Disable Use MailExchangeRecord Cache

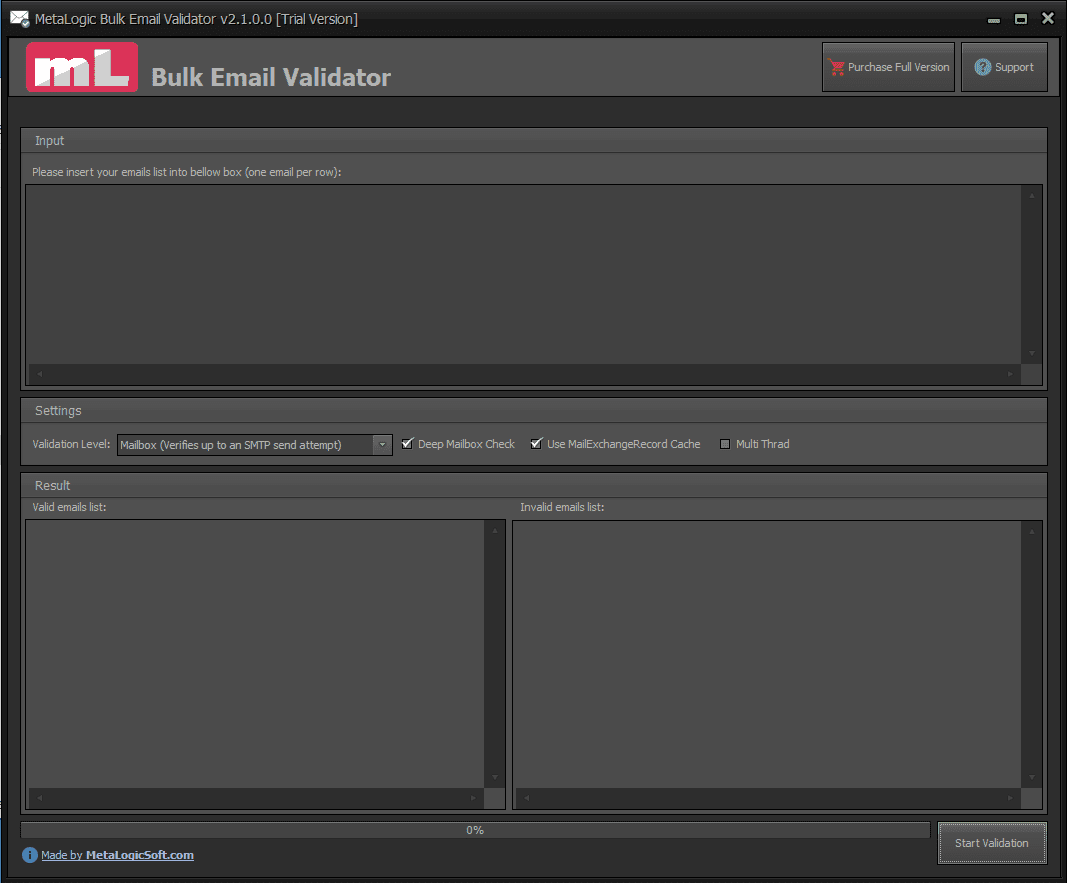(x=536, y=444)
